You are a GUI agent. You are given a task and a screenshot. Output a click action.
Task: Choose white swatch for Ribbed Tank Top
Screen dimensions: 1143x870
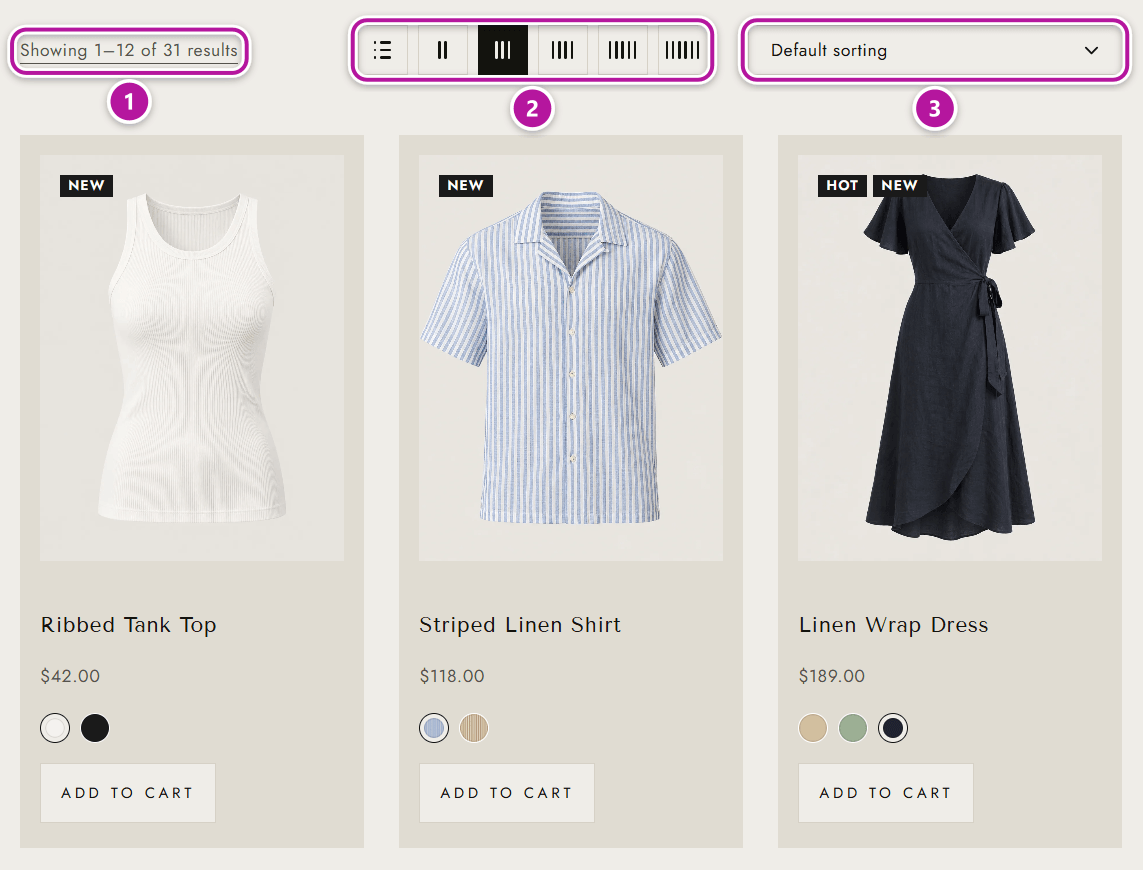pyautogui.click(x=55, y=728)
